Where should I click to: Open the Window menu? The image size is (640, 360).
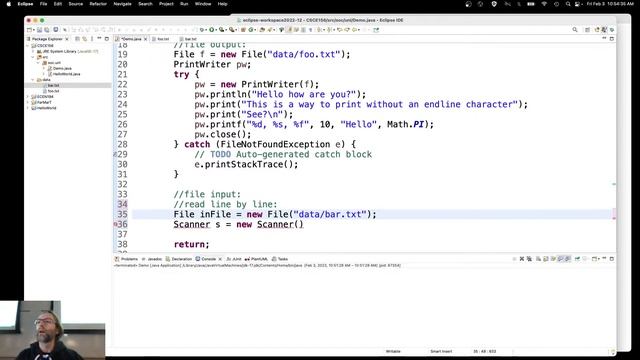(x=203, y=4)
